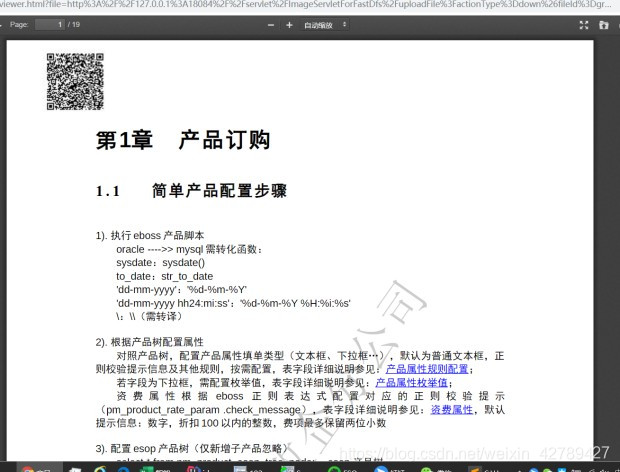Click the line 'to_date：str_to_date'
The height and width of the screenshot is (472, 620).
coord(164,276)
